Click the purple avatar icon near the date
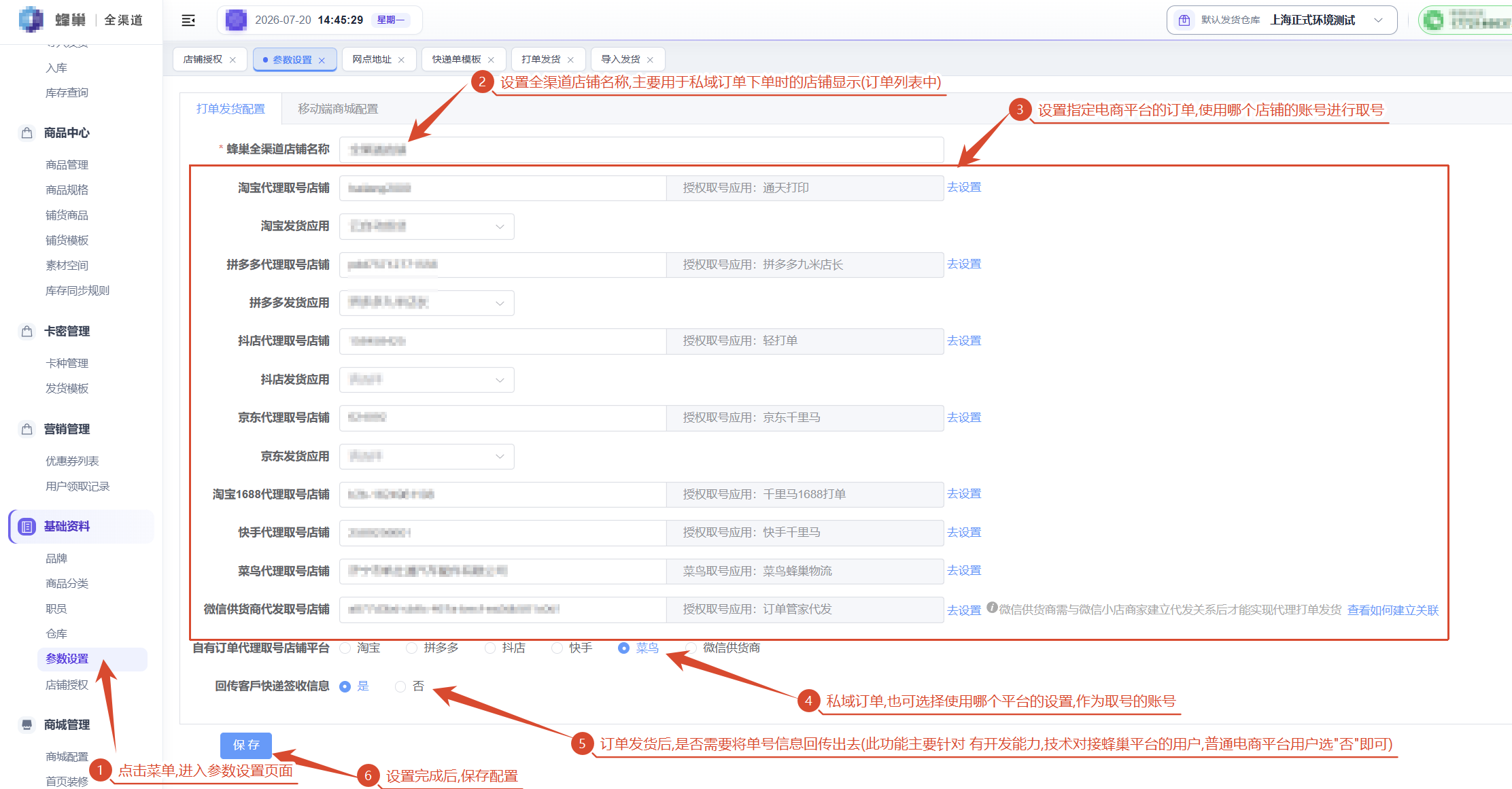Viewport: 1512px width, 789px height. pyautogui.click(x=236, y=20)
